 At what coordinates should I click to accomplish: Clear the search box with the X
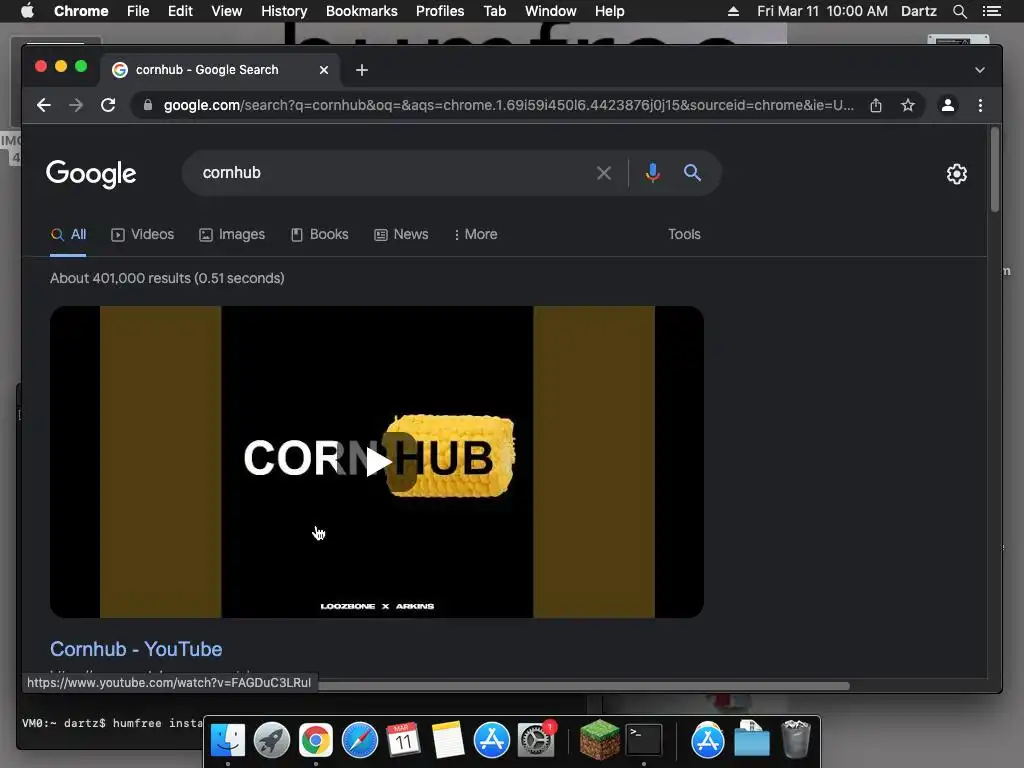[x=603, y=173]
